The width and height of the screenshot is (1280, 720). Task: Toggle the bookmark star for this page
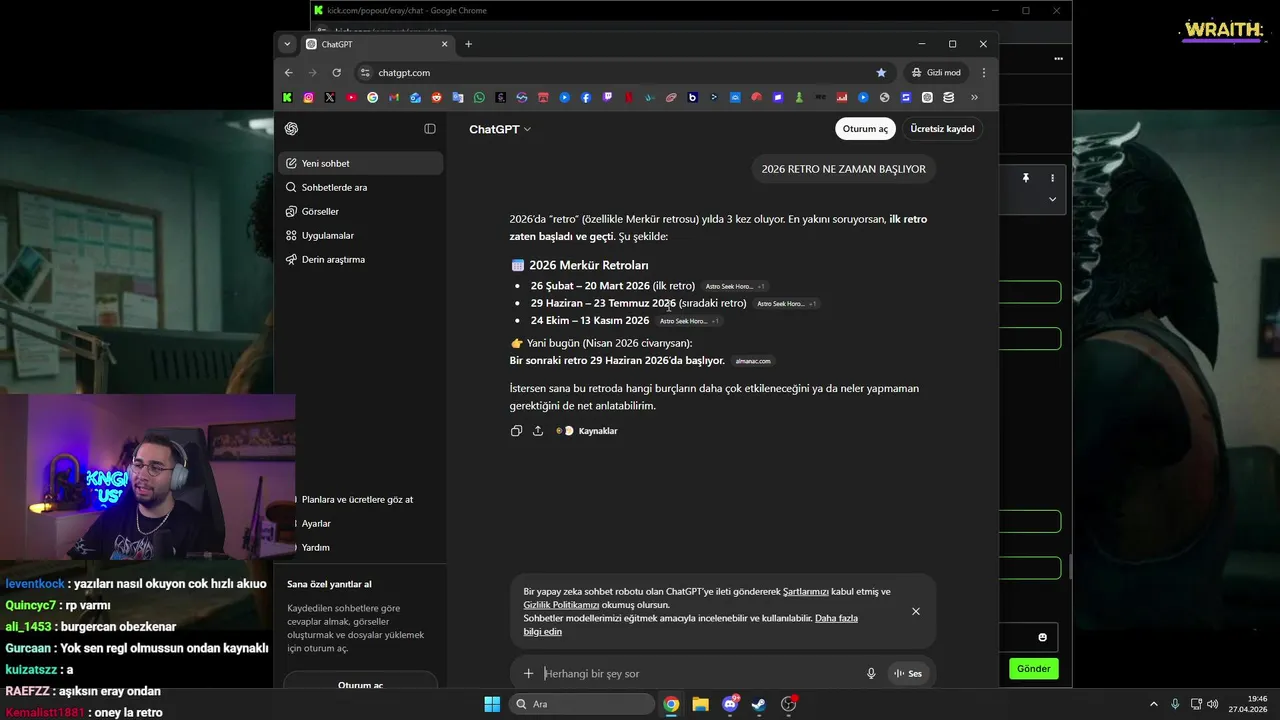click(x=881, y=72)
